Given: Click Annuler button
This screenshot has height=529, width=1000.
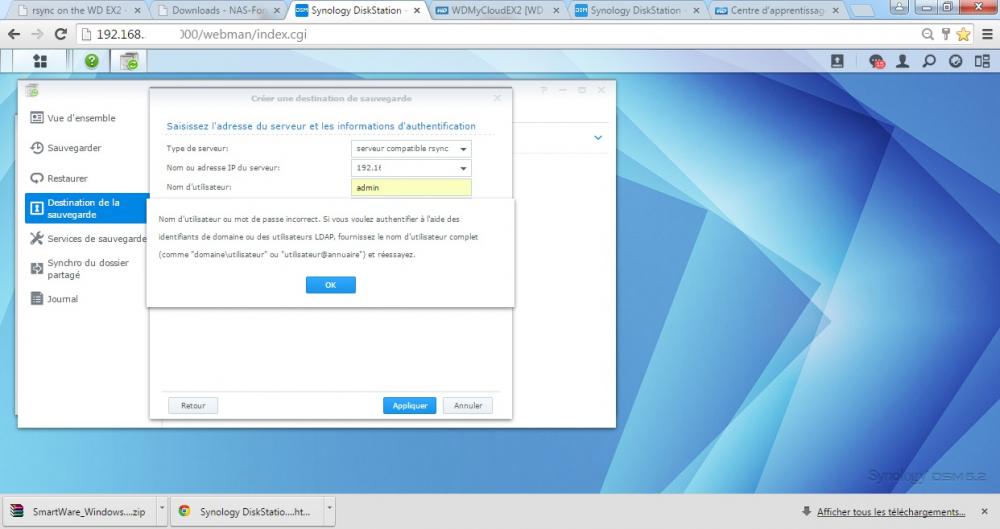Looking at the screenshot, I should pos(467,405).
